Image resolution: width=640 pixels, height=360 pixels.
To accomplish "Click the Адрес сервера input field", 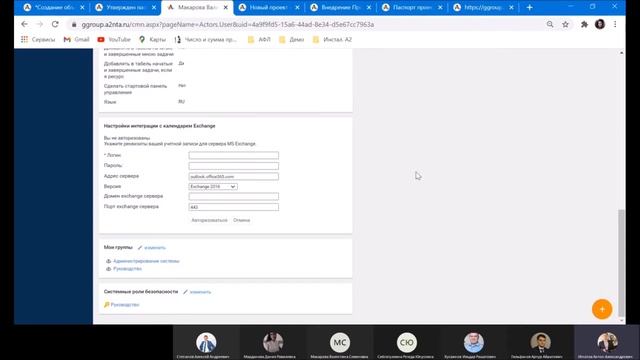I will click(233, 176).
